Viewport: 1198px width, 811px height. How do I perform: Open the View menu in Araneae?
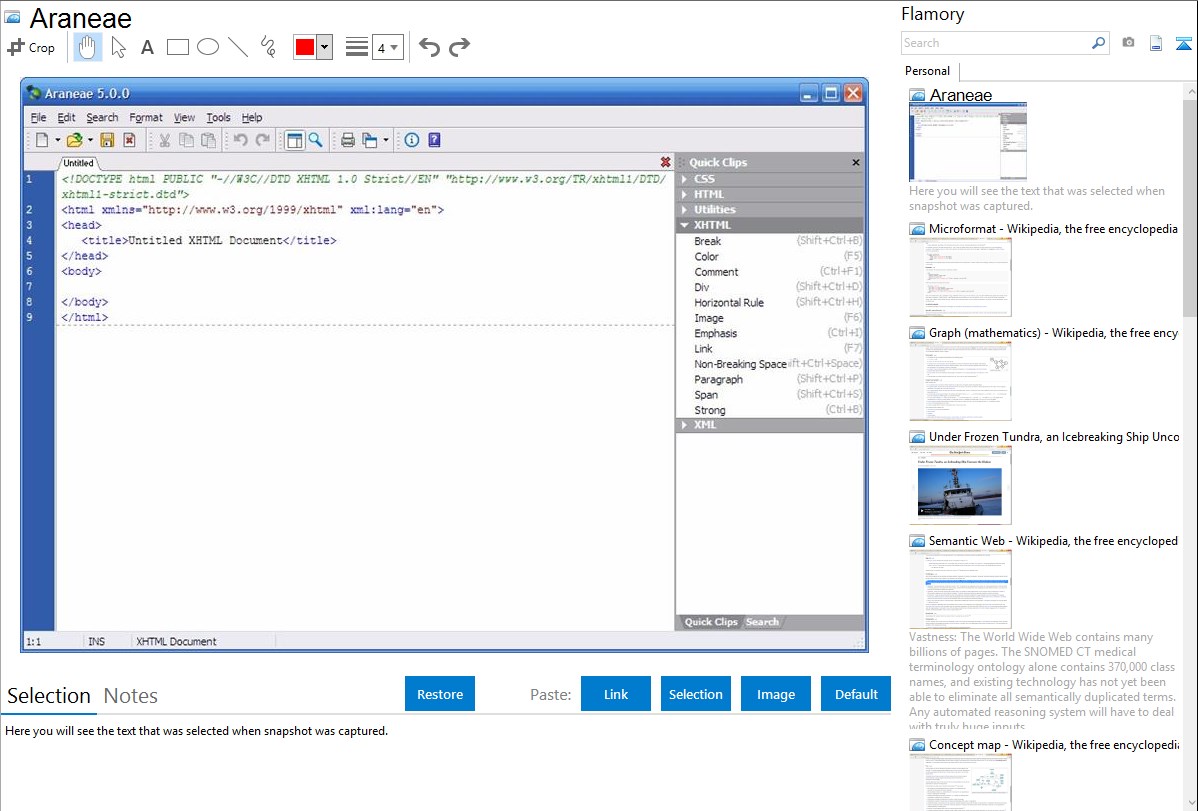click(x=184, y=118)
